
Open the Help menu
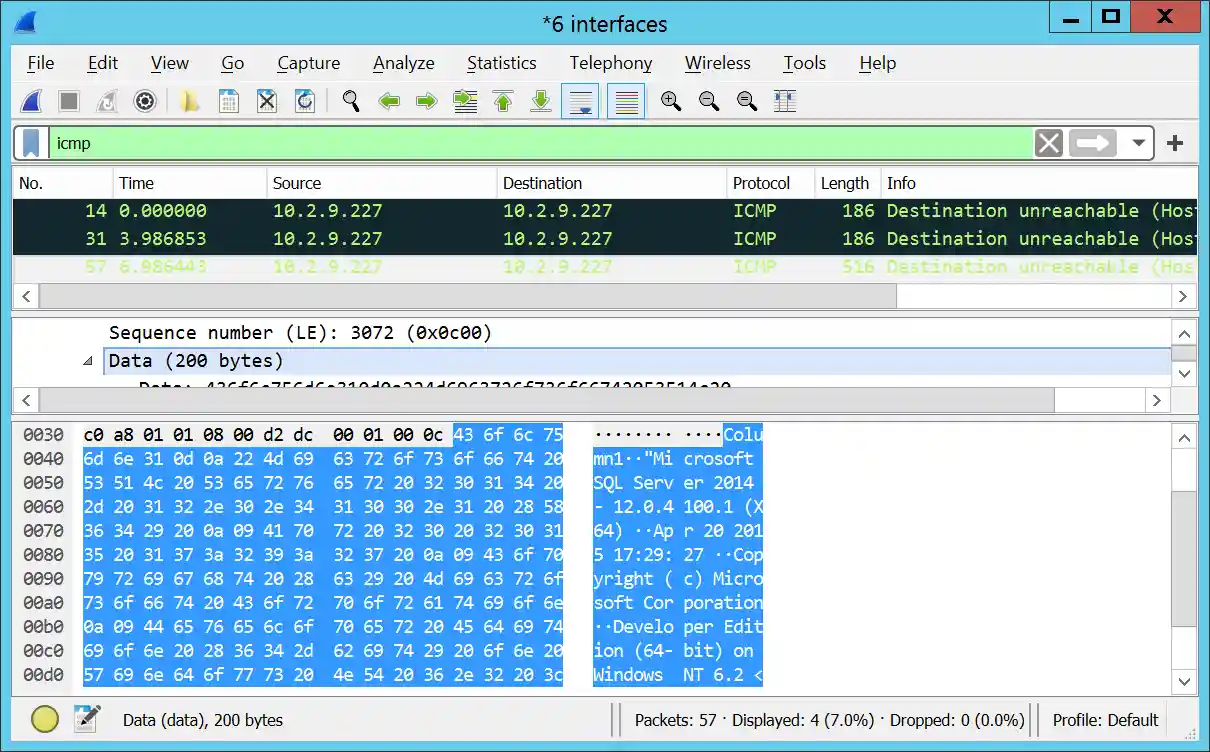click(x=878, y=63)
